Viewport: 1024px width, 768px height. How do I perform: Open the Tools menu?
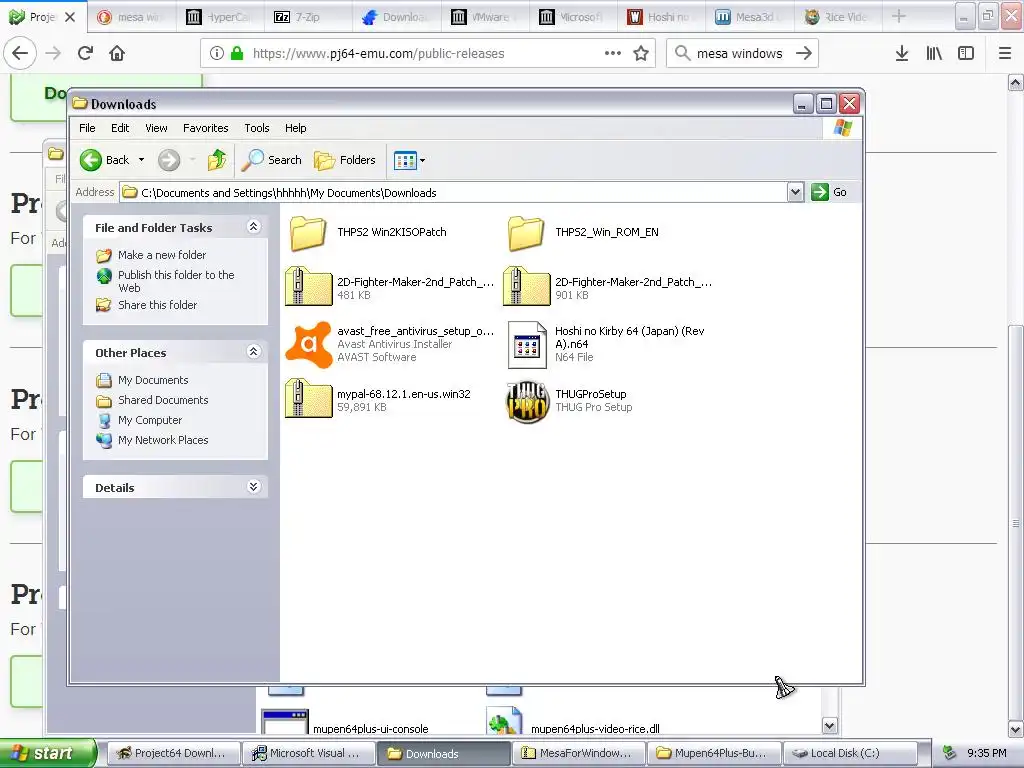pyautogui.click(x=257, y=128)
